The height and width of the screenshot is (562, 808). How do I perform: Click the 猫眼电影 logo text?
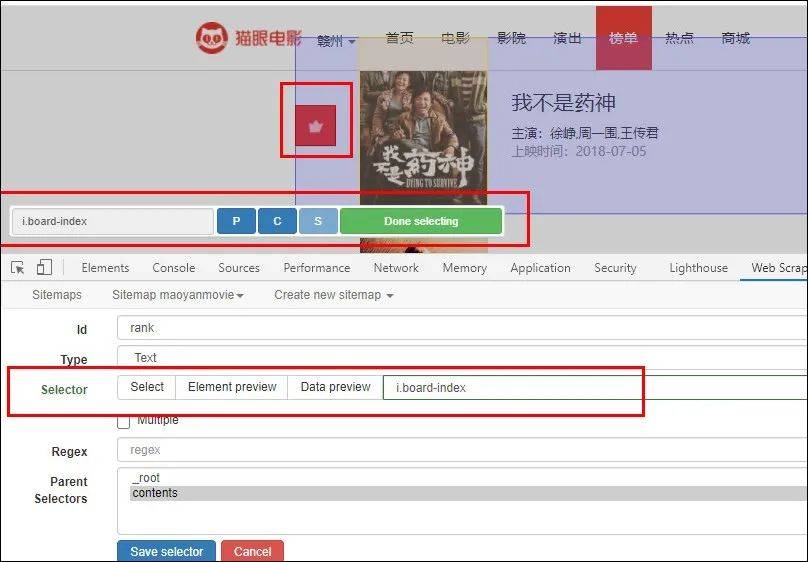pyautogui.click(x=268, y=38)
